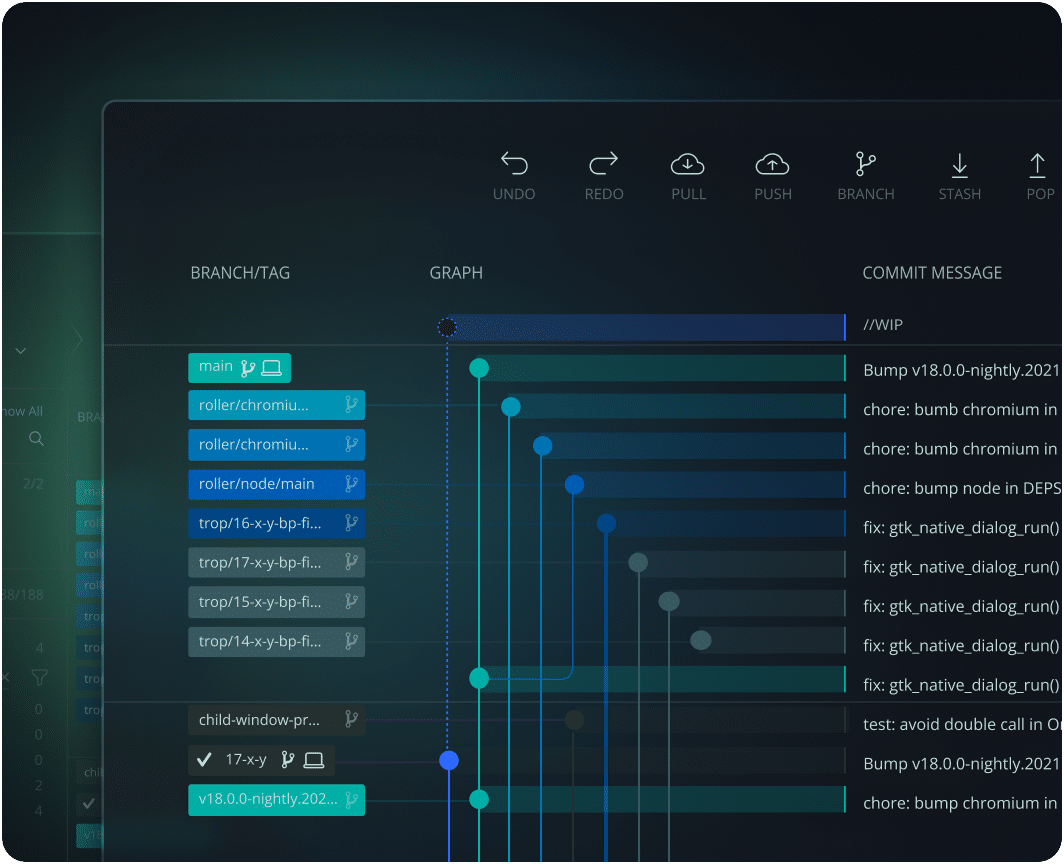Click the COMMIT MESSAGE column header
The height and width of the screenshot is (864, 1064).
[x=932, y=273]
